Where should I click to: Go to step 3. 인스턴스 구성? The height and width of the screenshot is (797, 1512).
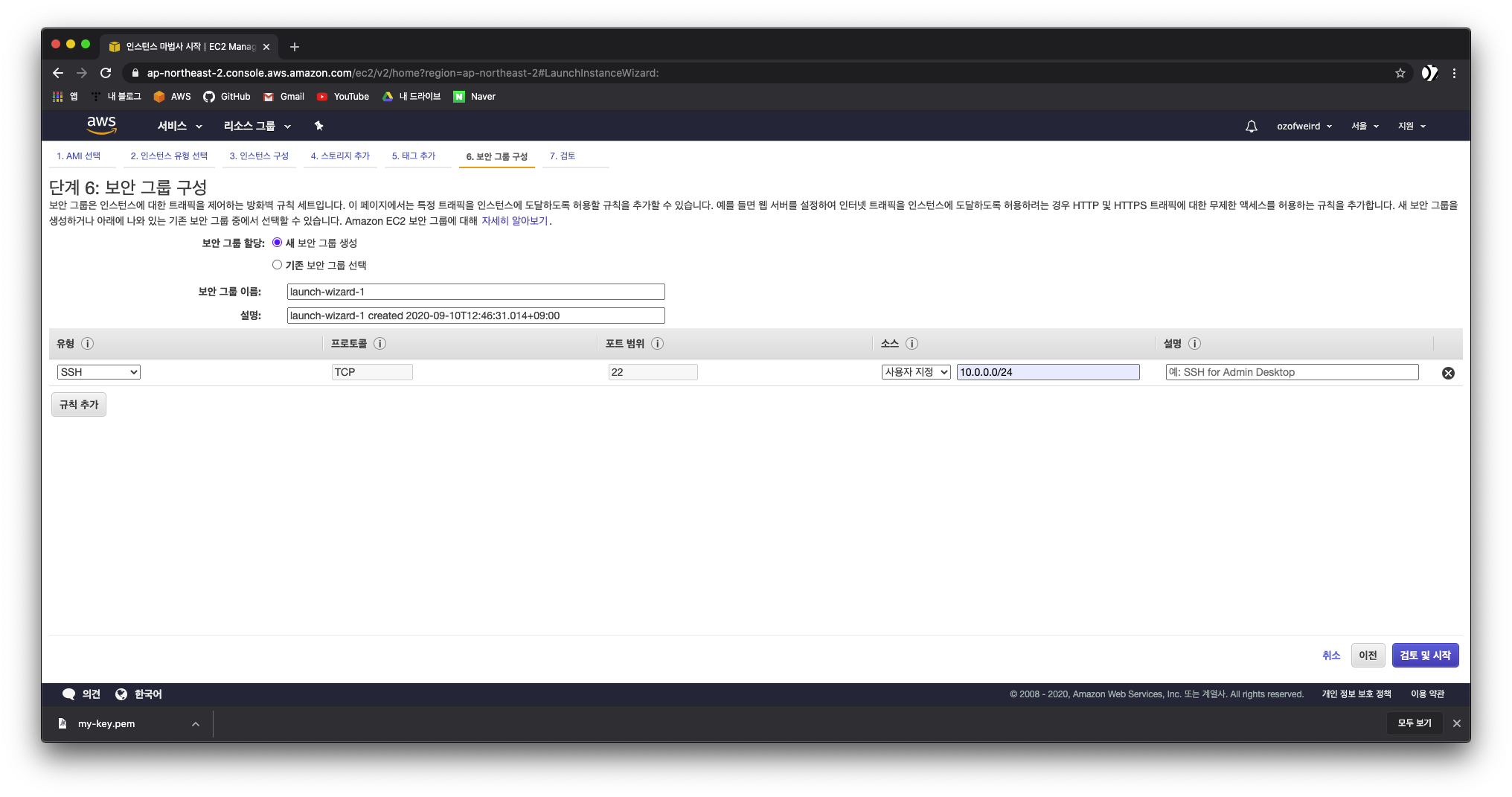pyautogui.click(x=259, y=156)
